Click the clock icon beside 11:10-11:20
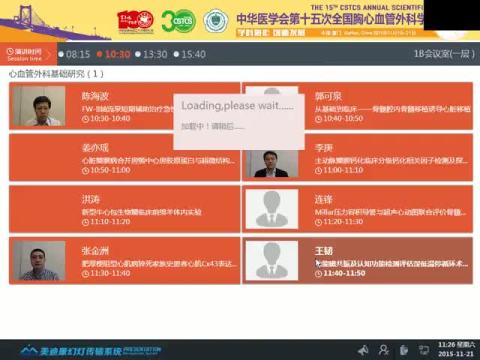480x360 pixels. (85, 222)
